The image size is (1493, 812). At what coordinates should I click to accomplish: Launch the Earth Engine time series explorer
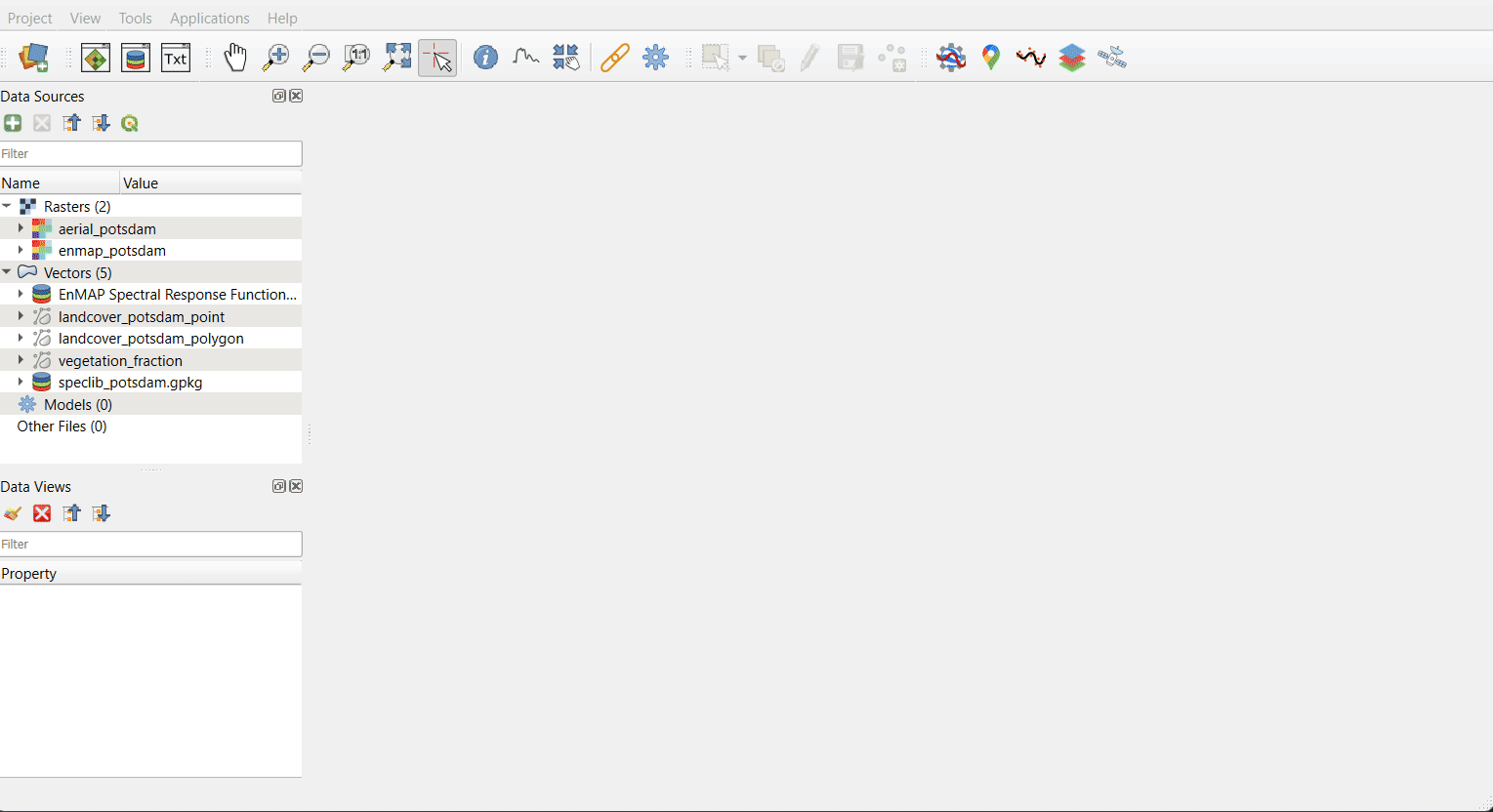click(951, 59)
